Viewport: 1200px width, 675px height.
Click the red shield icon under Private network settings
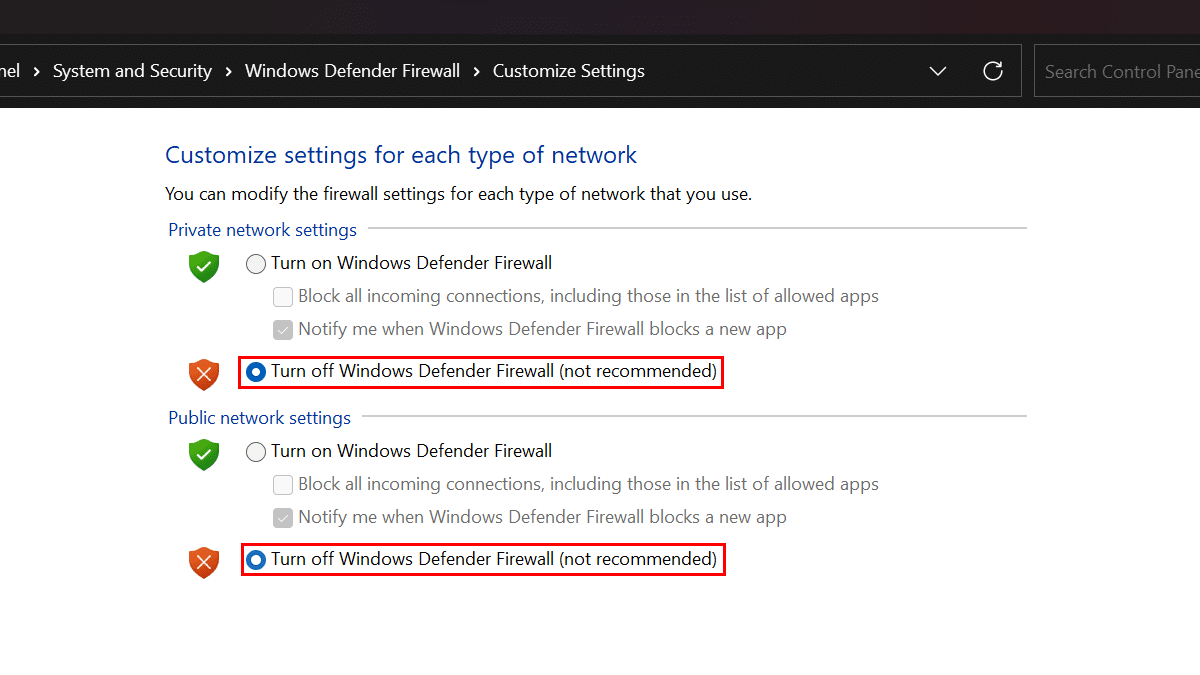(203, 374)
